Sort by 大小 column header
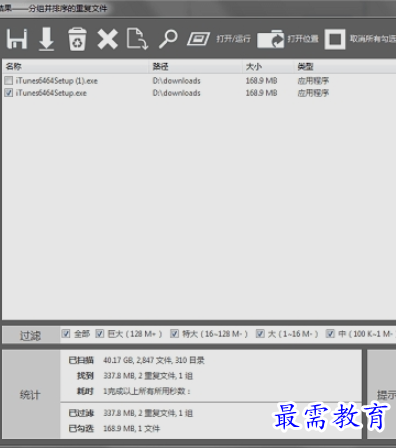Viewport: 396px width, 448px height. point(268,67)
